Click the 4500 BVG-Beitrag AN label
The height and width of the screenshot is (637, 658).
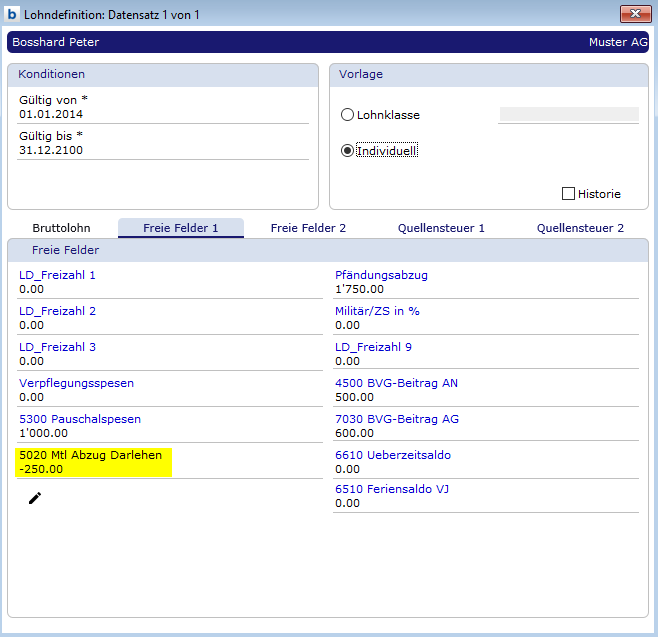pyautogui.click(x=396, y=383)
